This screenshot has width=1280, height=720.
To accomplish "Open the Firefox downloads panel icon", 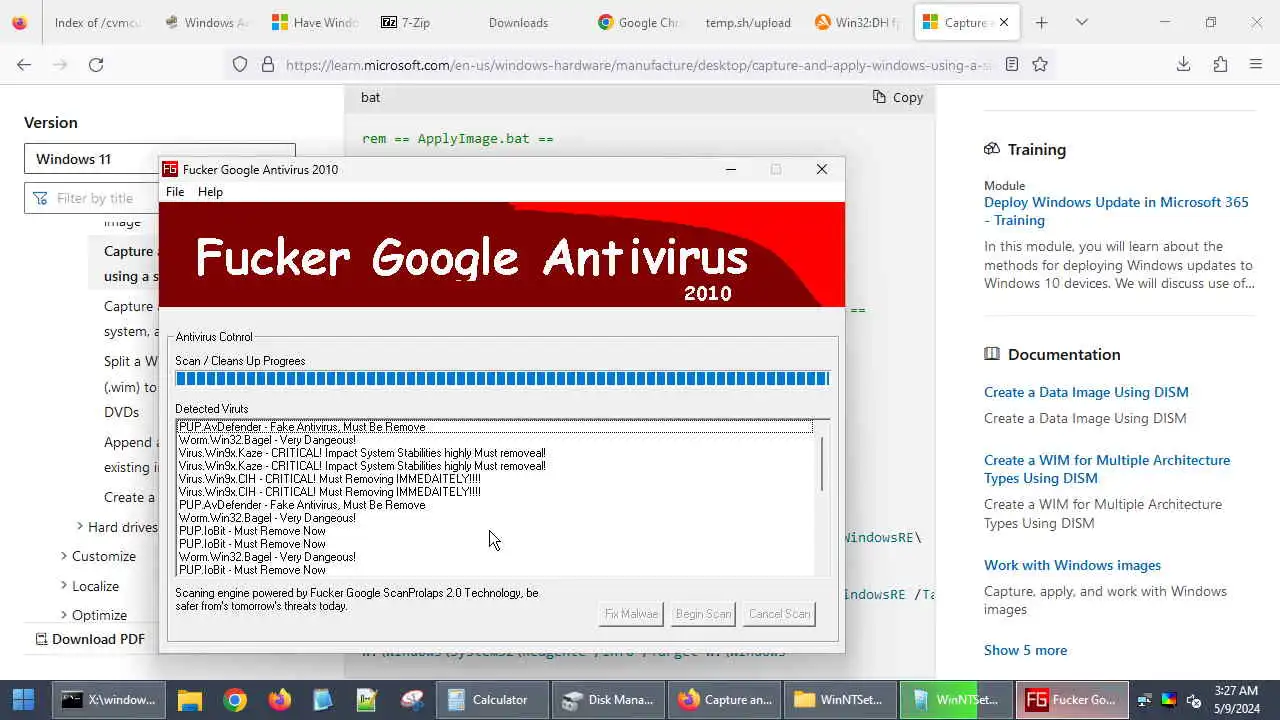I will [1183, 64].
